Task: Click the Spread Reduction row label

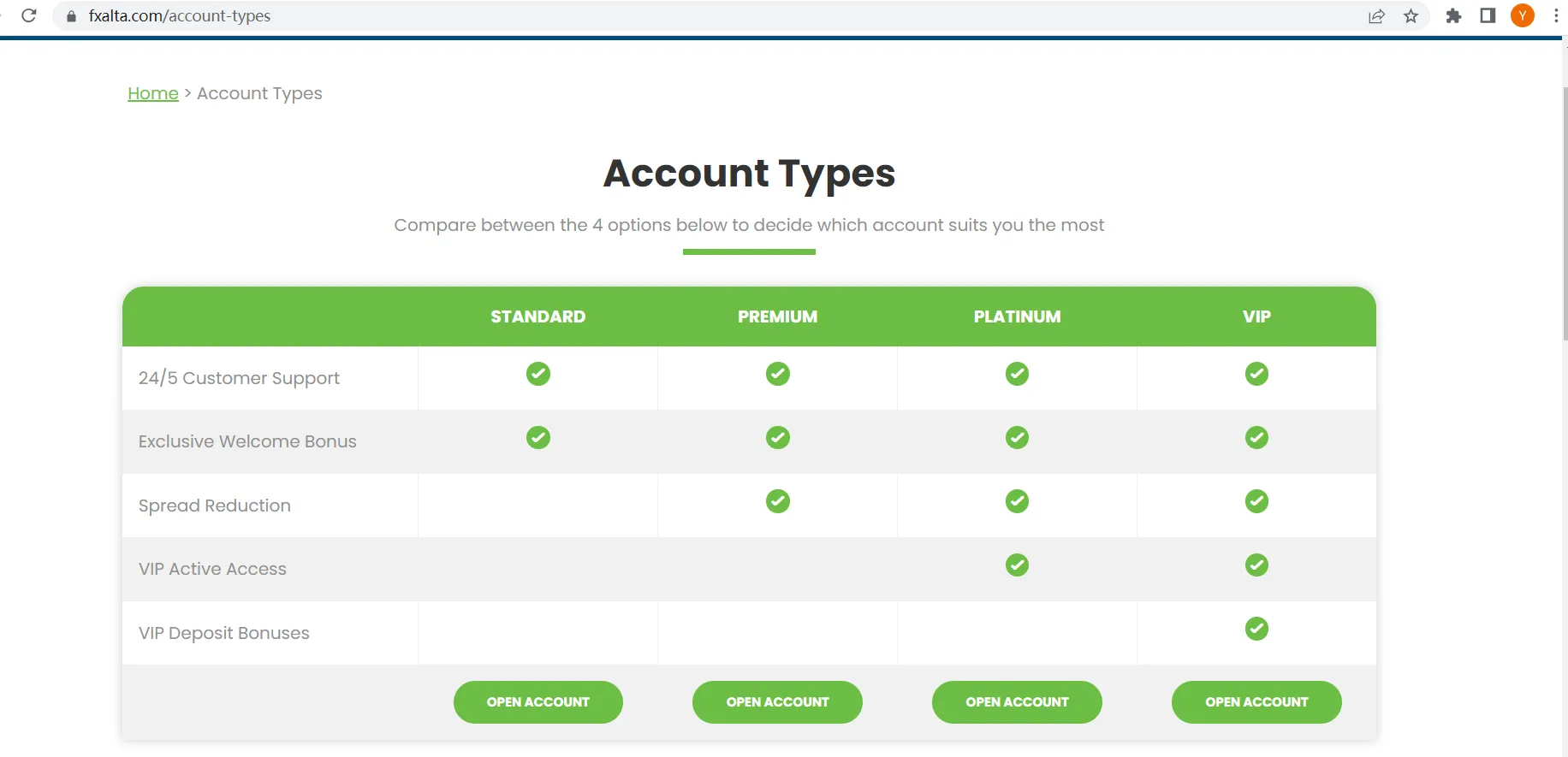Action: [x=215, y=506]
